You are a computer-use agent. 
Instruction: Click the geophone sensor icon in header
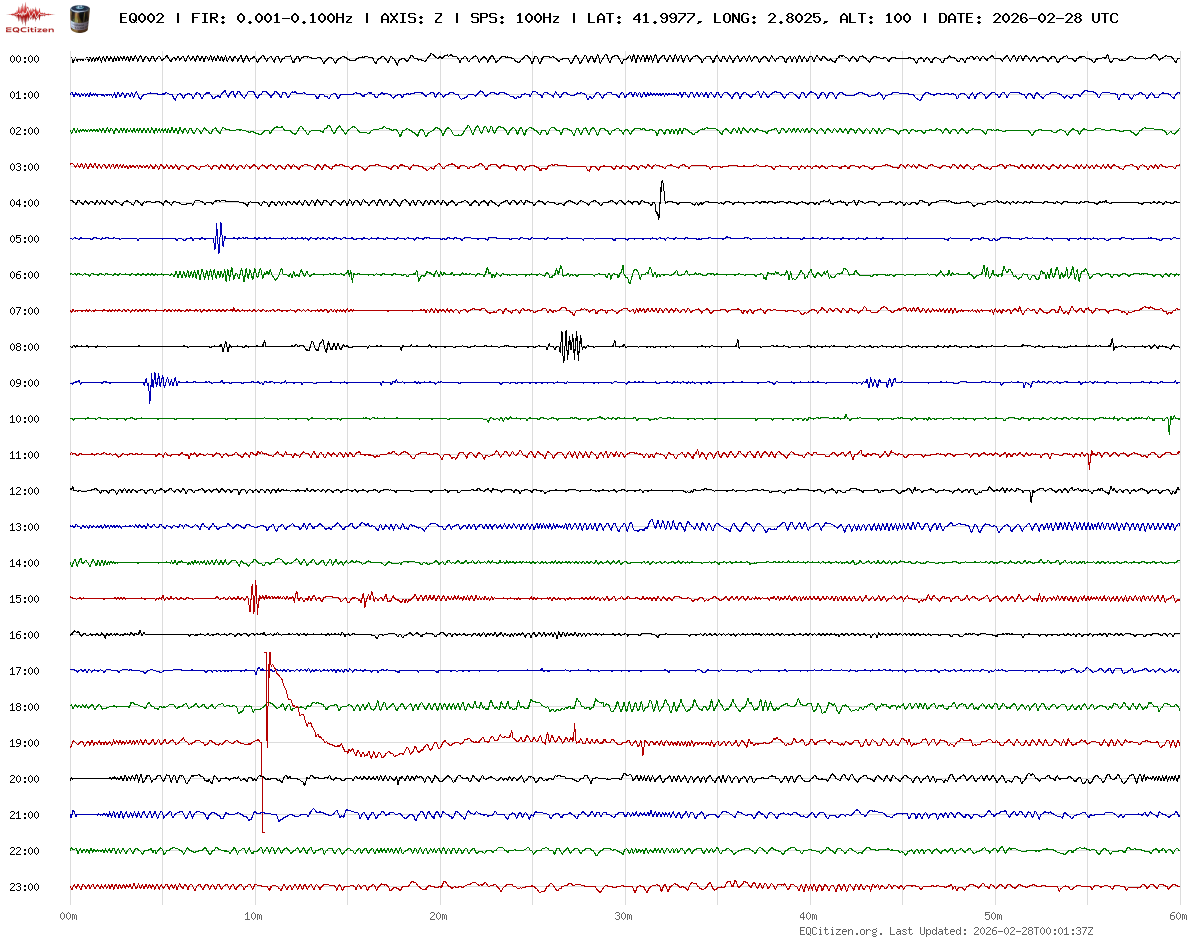click(x=78, y=17)
